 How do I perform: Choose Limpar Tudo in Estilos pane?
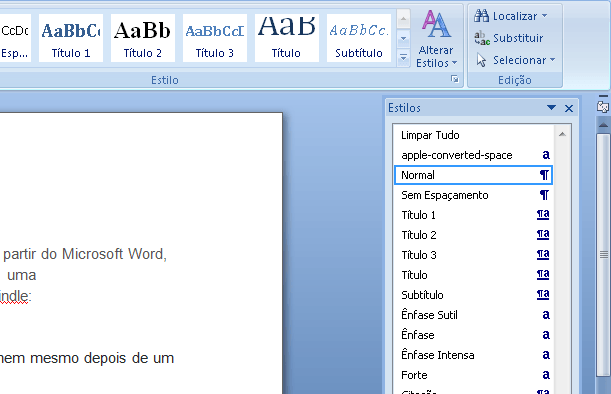[473, 135]
